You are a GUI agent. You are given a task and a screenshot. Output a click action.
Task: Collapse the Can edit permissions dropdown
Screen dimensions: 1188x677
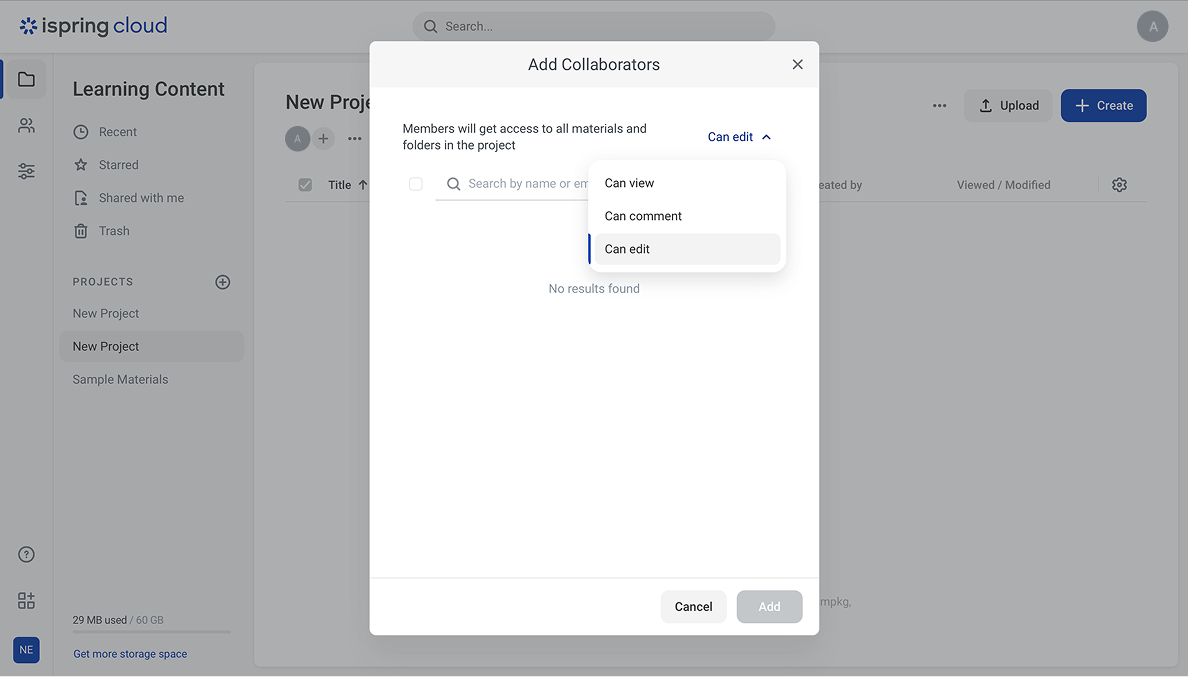[739, 136]
